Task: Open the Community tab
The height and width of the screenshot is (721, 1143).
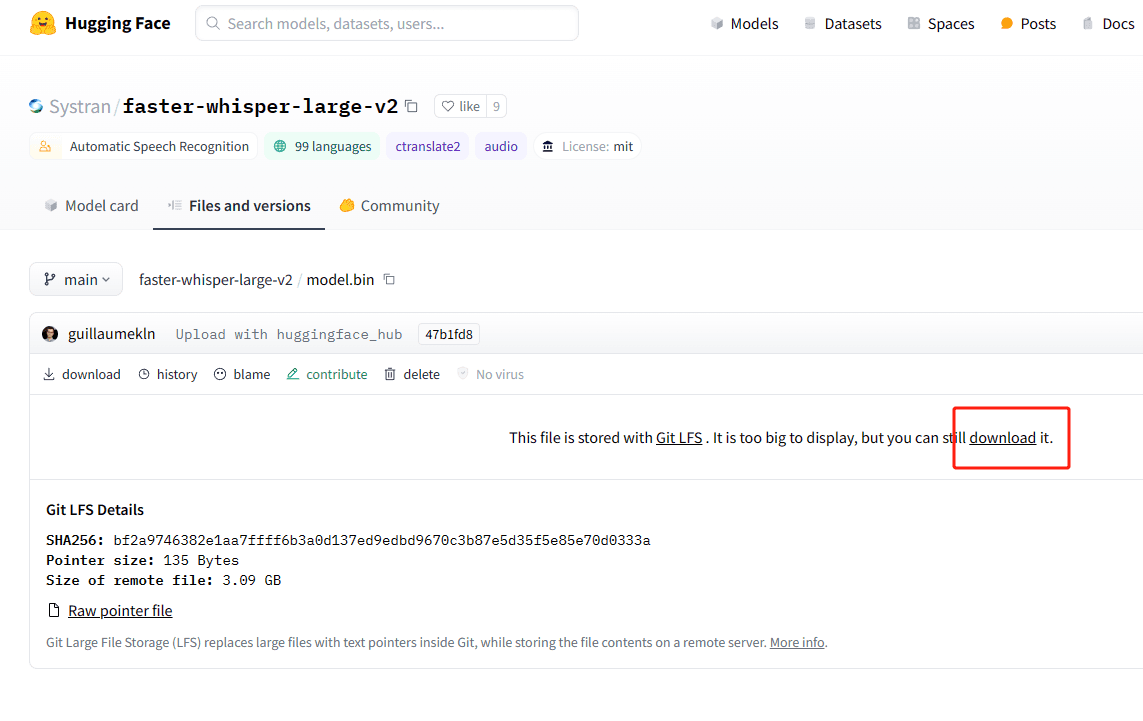Action: 389,205
